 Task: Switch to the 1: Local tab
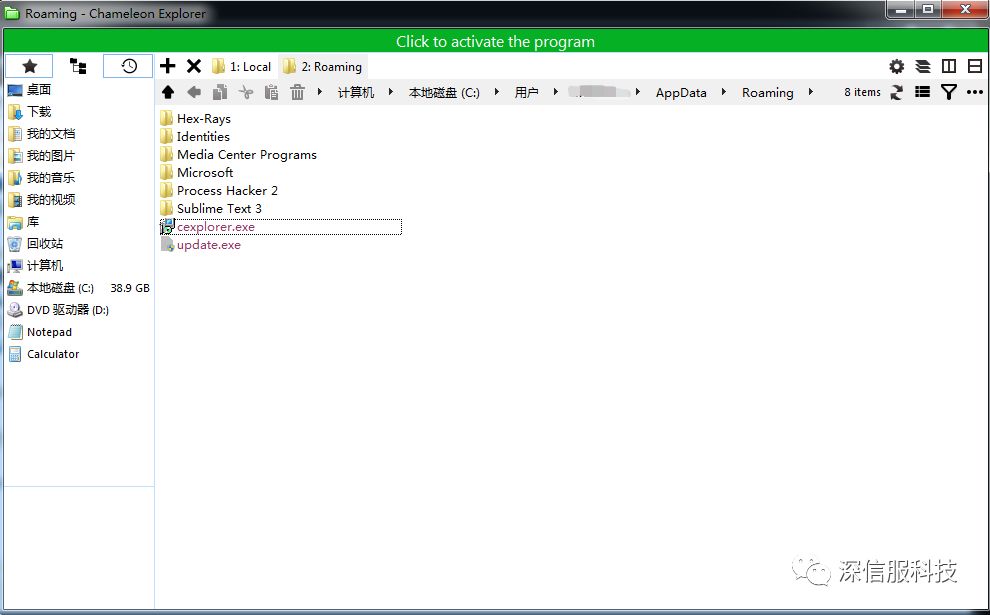click(242, 66)
